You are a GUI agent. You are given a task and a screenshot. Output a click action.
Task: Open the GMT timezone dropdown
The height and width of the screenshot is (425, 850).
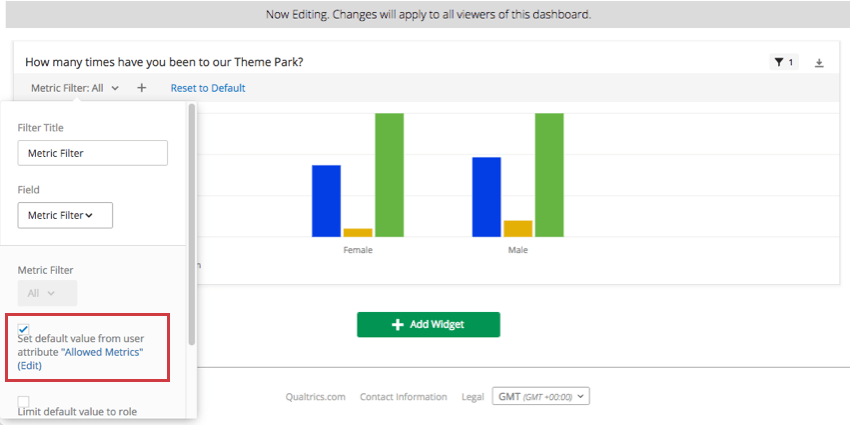(541, 396)
